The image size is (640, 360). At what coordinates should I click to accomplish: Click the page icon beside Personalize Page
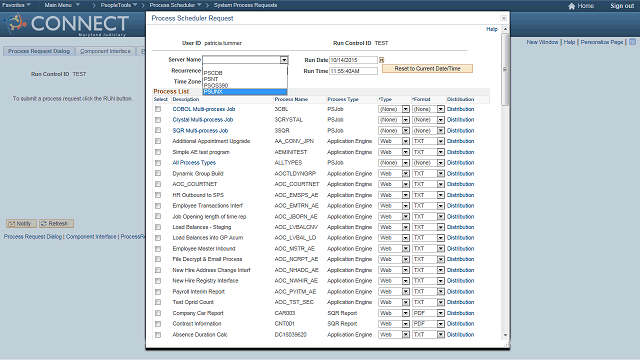[x=632, y=42]
